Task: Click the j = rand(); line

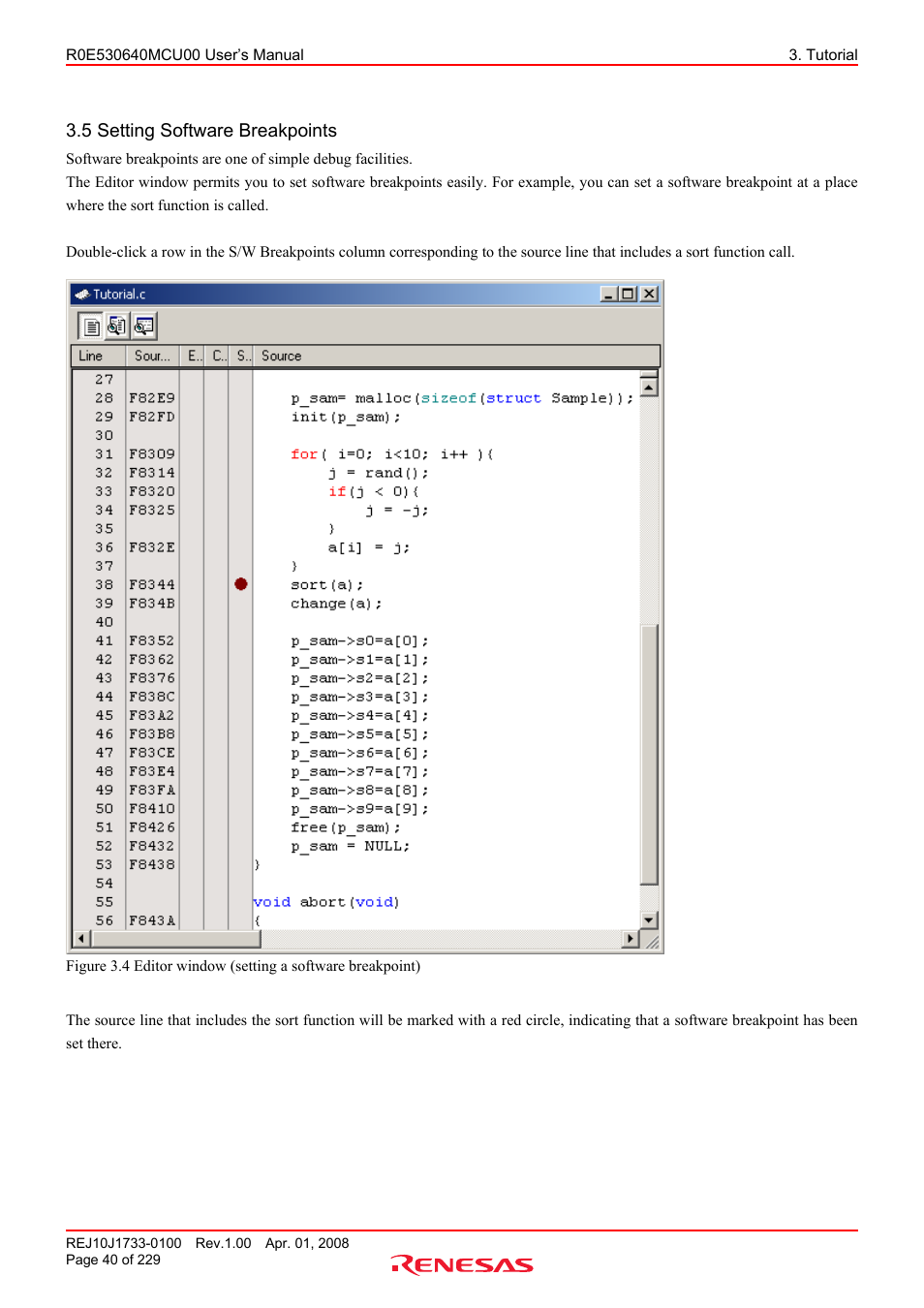Action: coord(378,473)
